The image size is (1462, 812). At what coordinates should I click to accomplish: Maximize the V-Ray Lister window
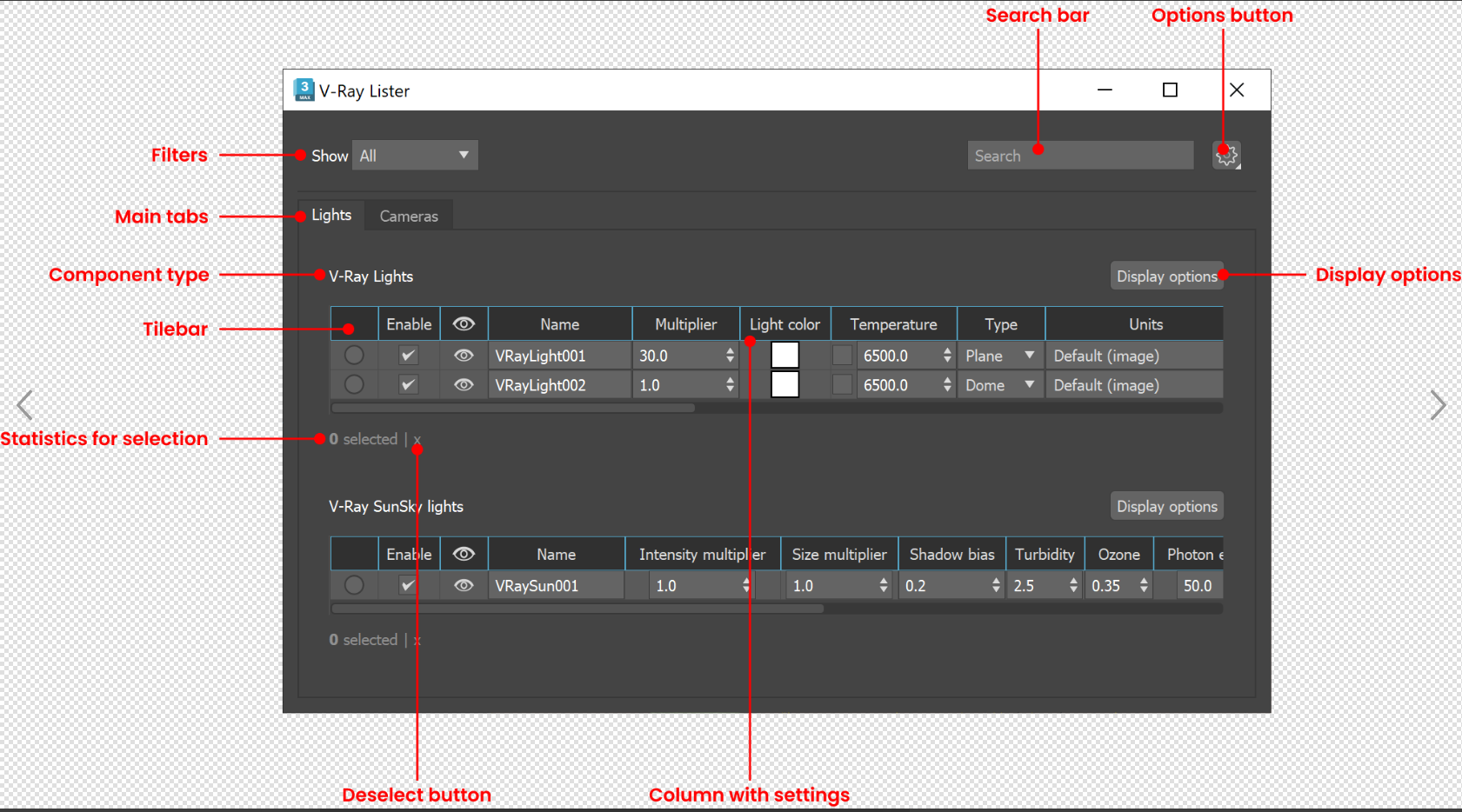pyautogui.click(x=1170, y=90)
